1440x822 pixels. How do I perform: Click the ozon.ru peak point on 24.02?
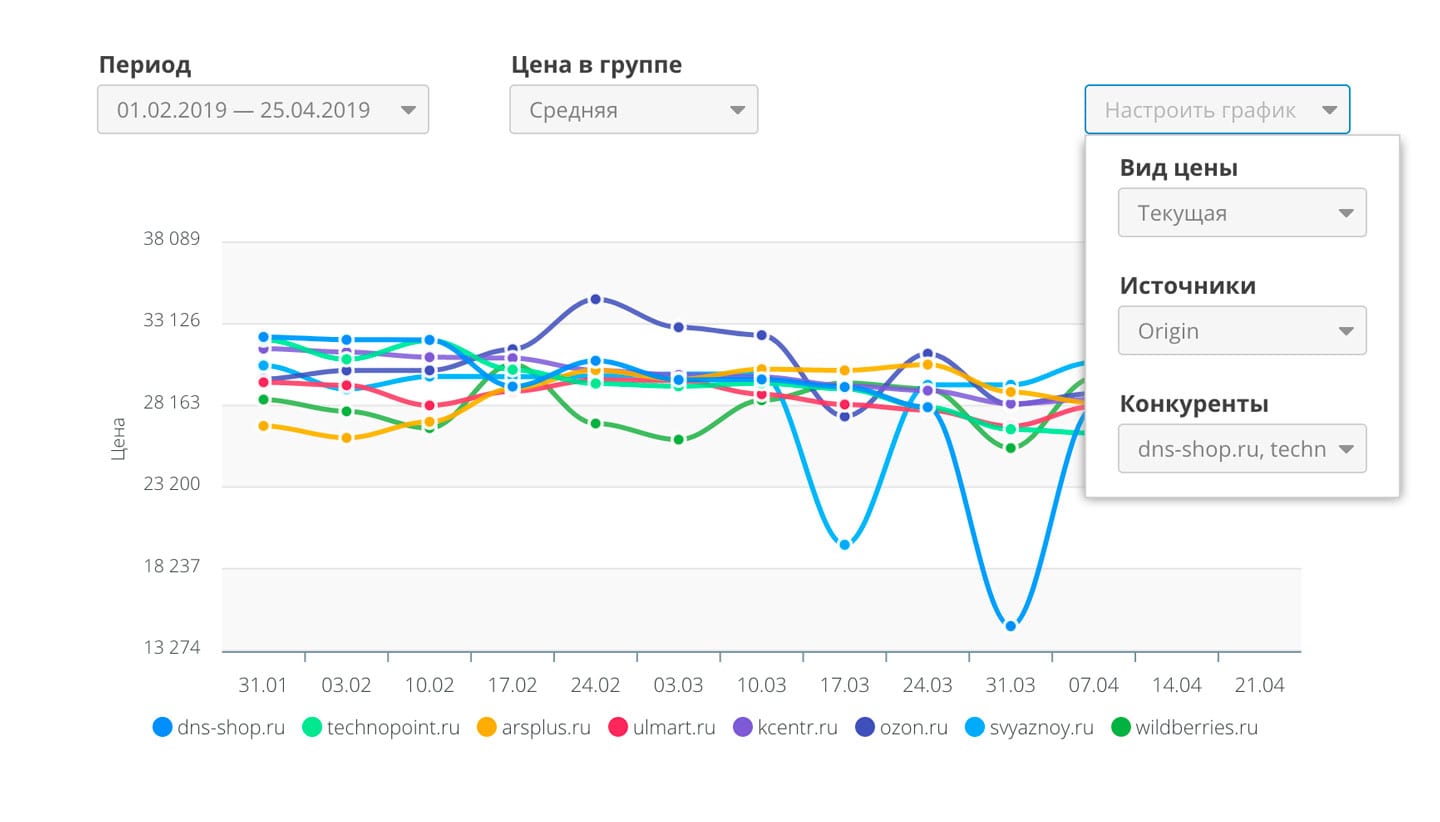coord(595,299)
